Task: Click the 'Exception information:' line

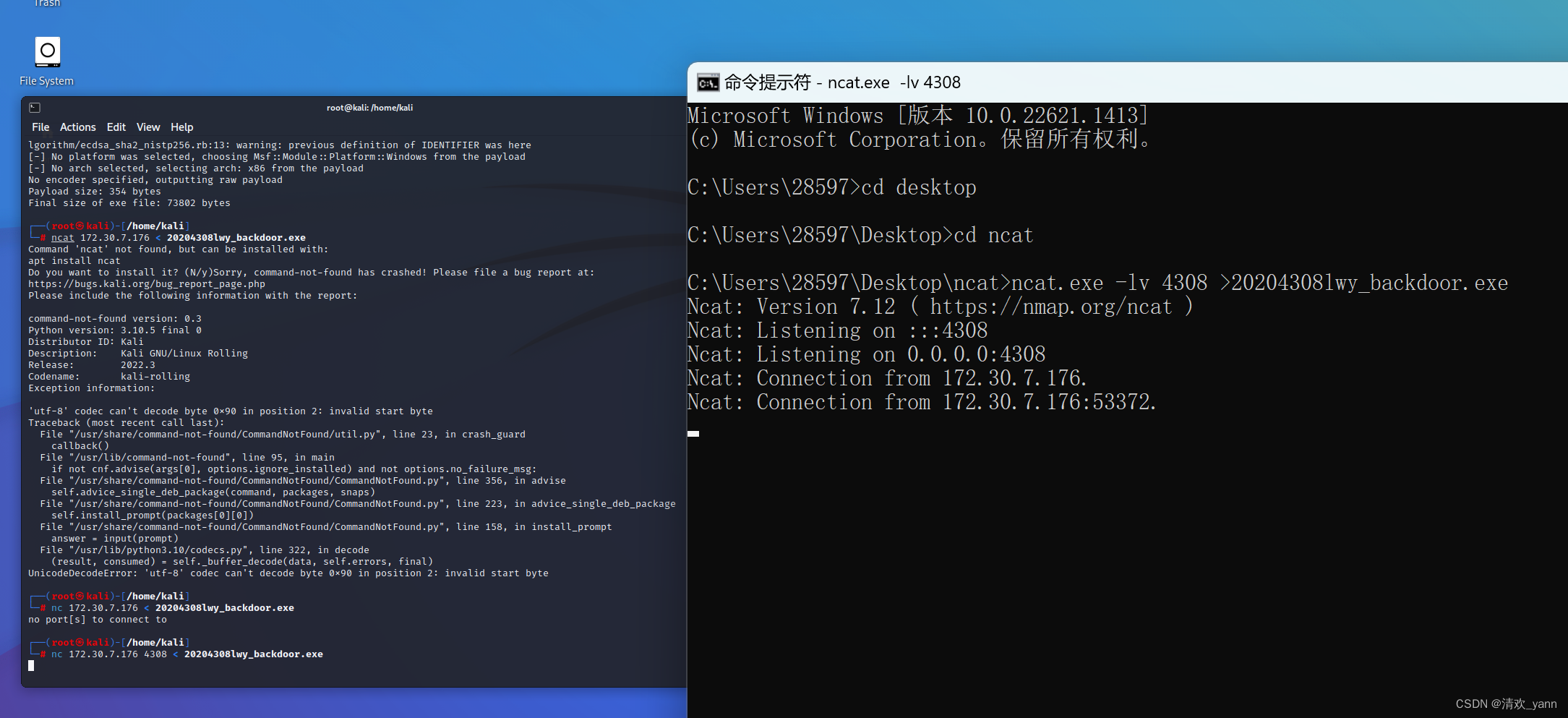Action: (92, 388)
